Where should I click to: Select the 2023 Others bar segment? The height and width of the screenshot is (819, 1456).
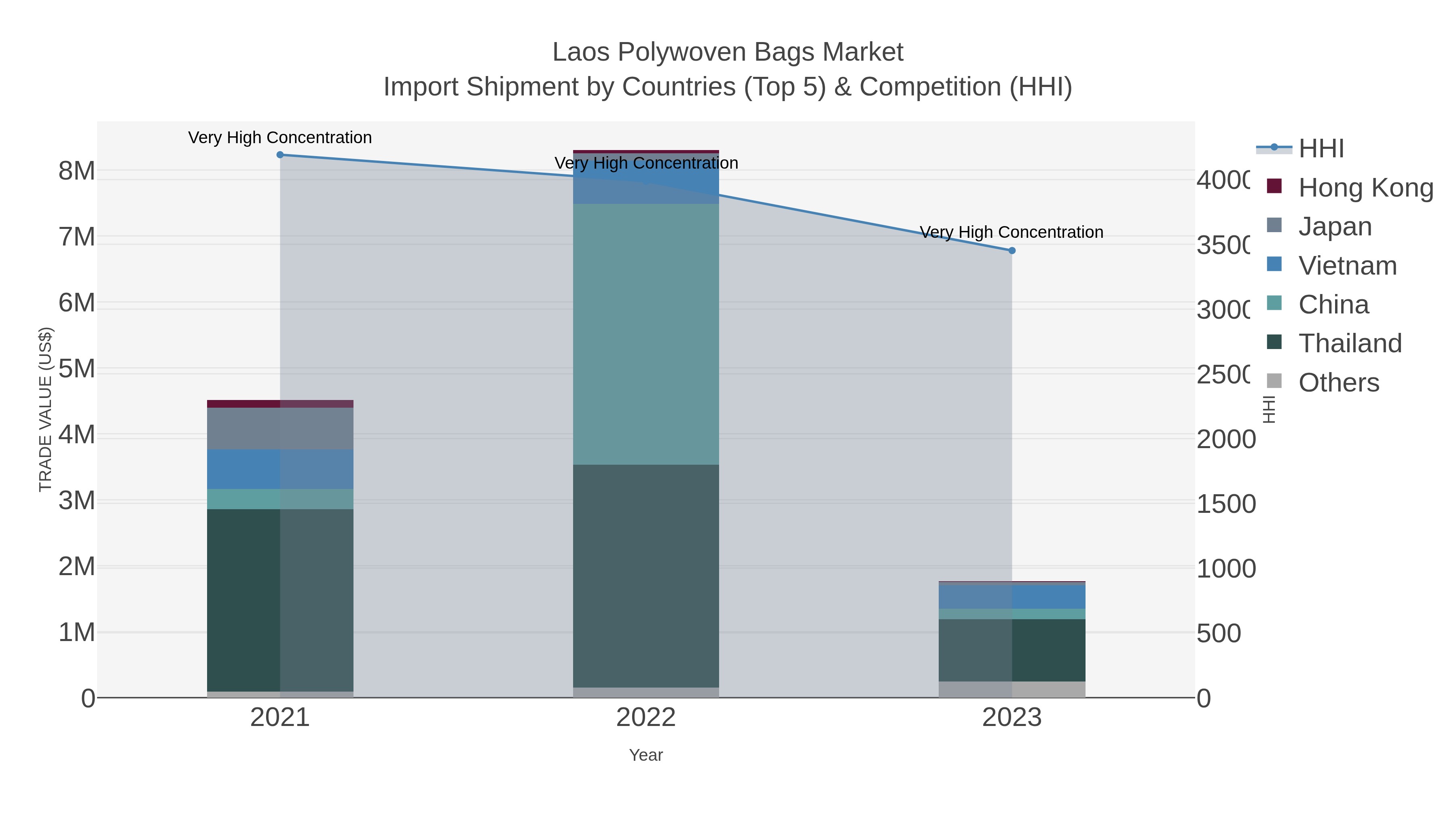point(1012,689)
